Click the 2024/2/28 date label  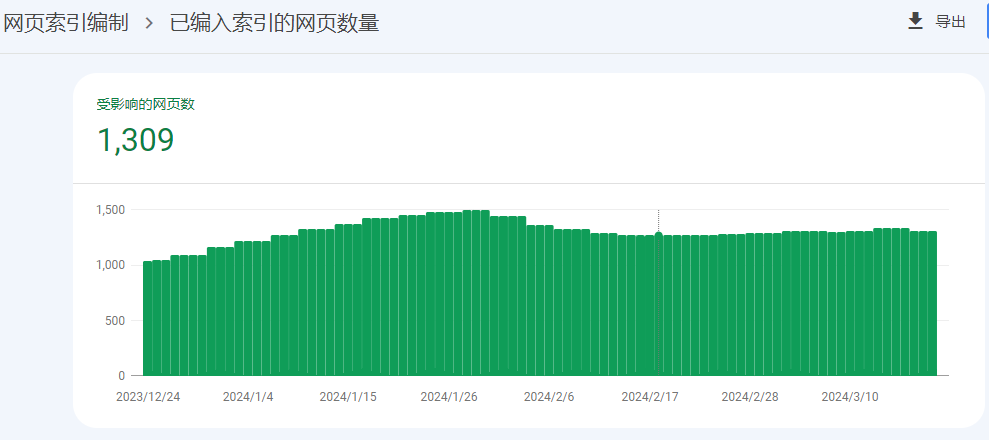click(x=750, y=397)
